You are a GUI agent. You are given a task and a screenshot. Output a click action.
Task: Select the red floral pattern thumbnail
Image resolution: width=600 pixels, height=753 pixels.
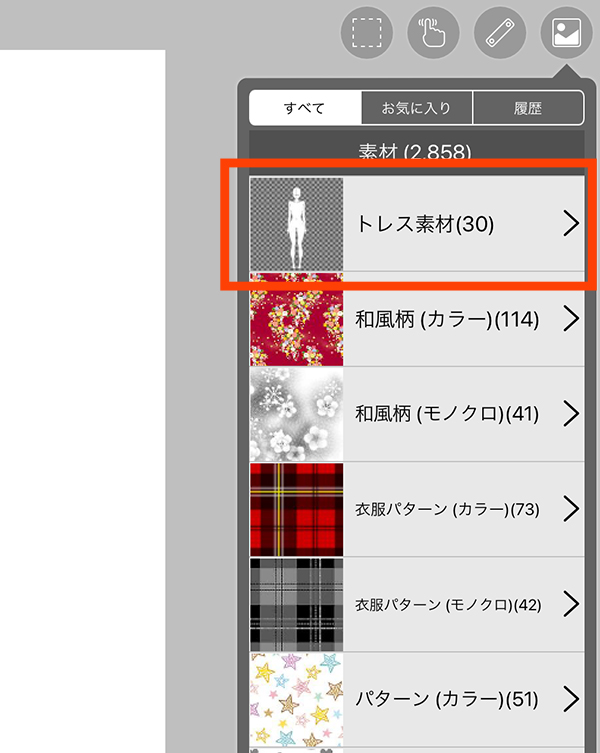(x=297, y=319)
